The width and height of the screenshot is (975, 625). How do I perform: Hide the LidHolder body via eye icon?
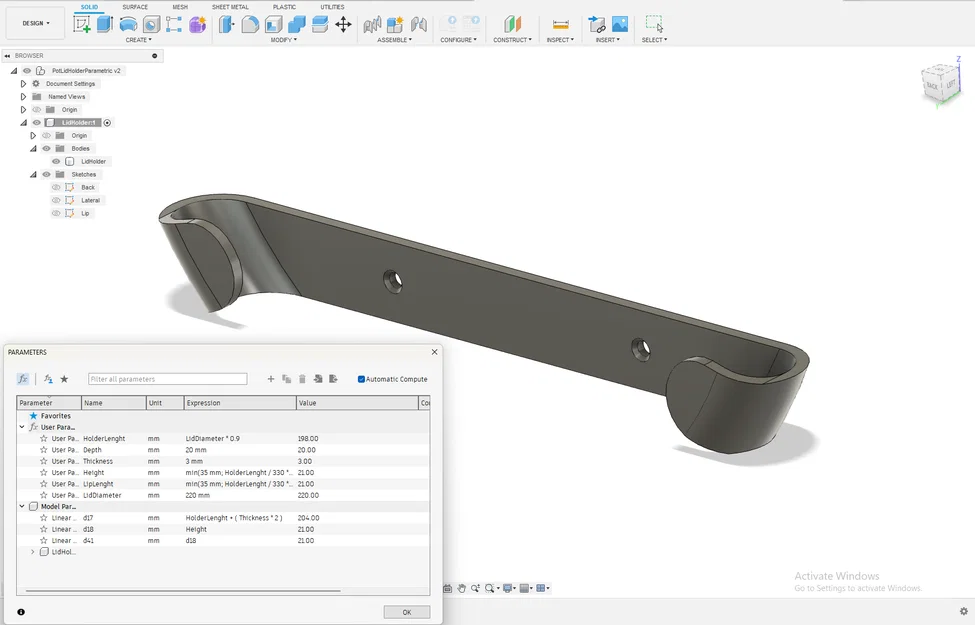55,161
